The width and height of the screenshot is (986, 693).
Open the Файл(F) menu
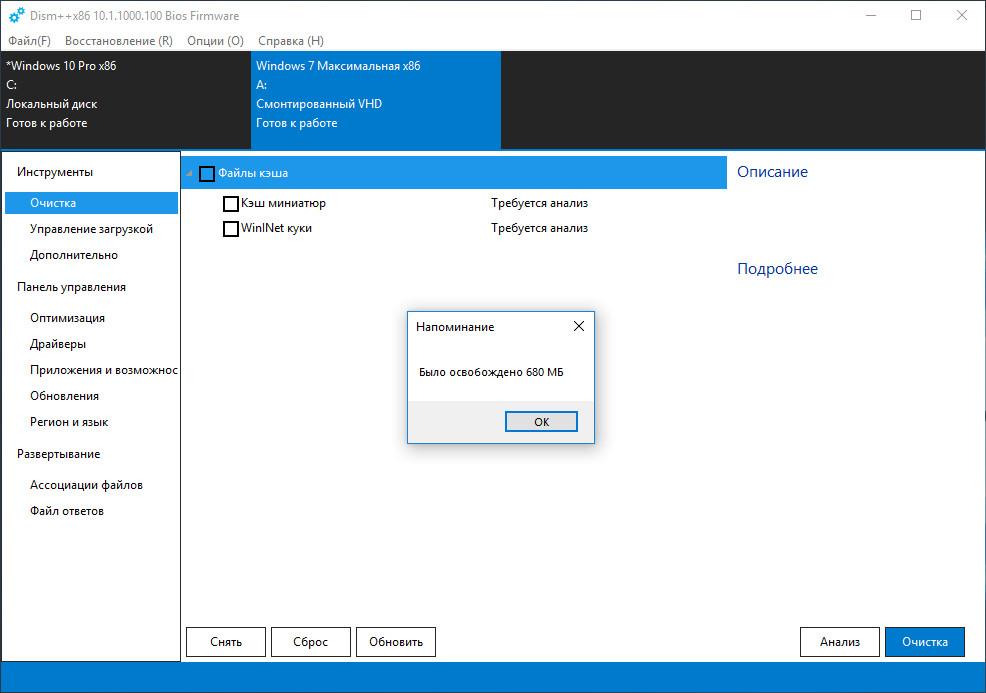click(x=29, y=41)
